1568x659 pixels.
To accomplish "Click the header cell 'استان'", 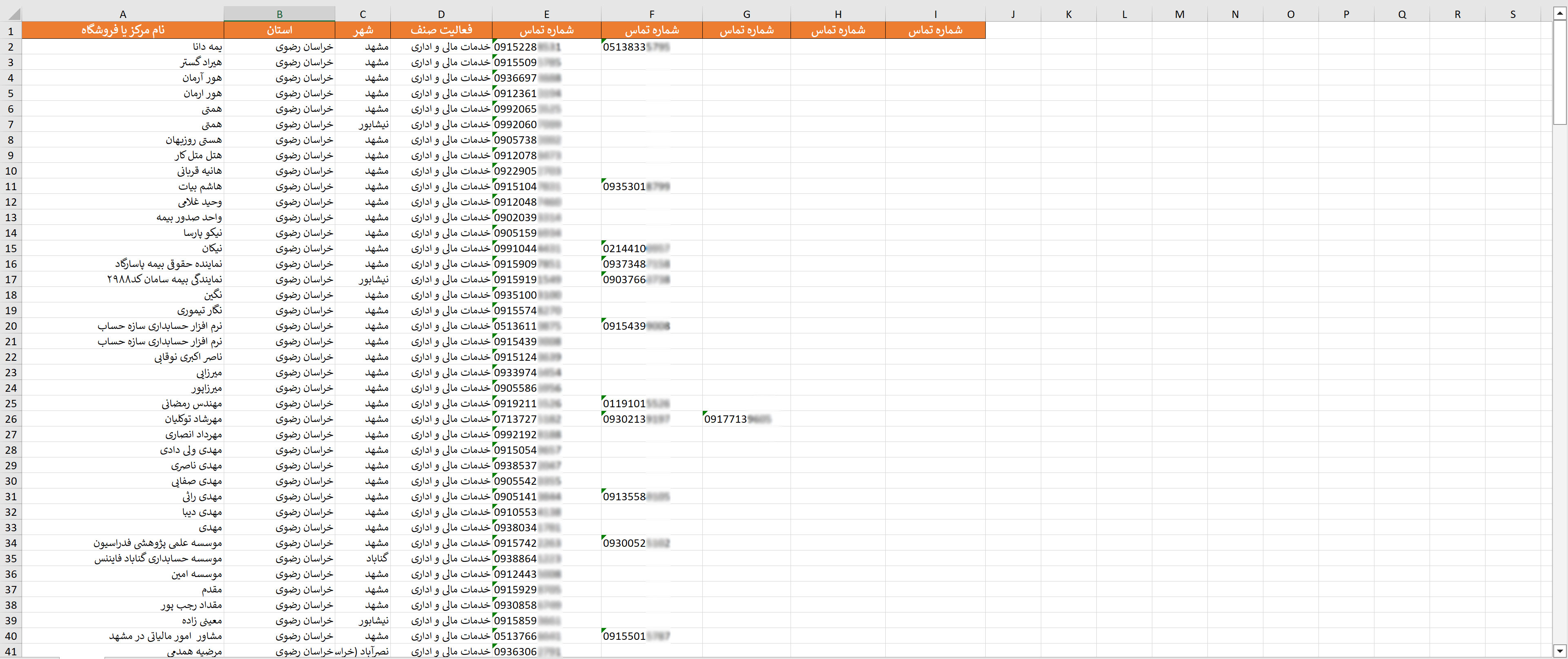I will 279,30.
